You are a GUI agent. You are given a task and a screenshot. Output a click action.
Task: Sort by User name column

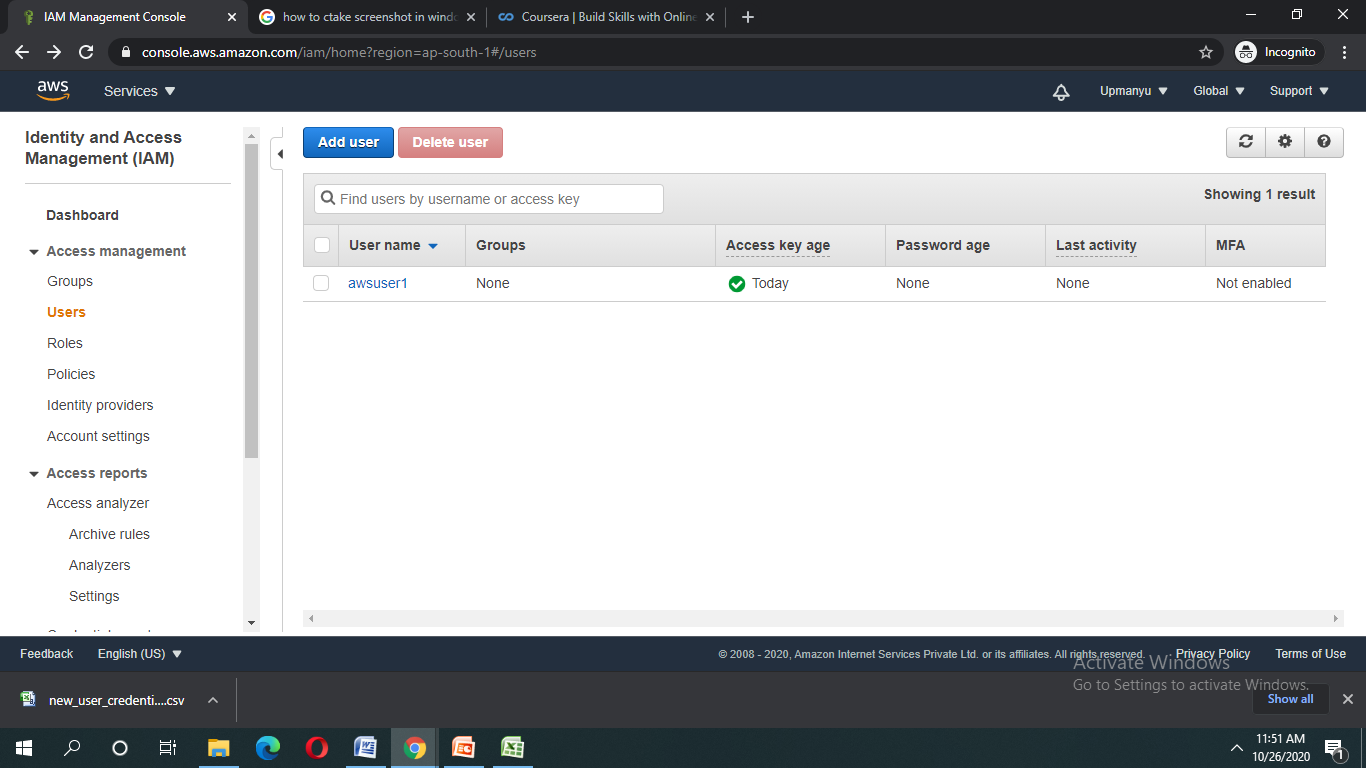[x=393, y=245]
